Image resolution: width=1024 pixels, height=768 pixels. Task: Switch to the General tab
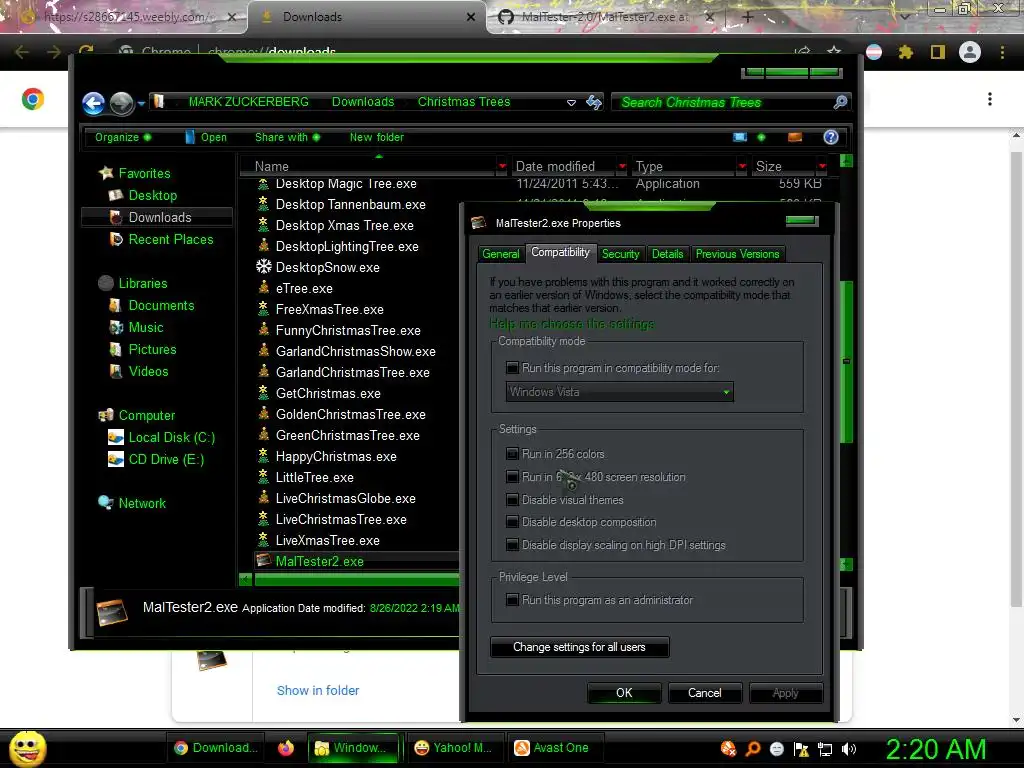(x=501, y=254)
